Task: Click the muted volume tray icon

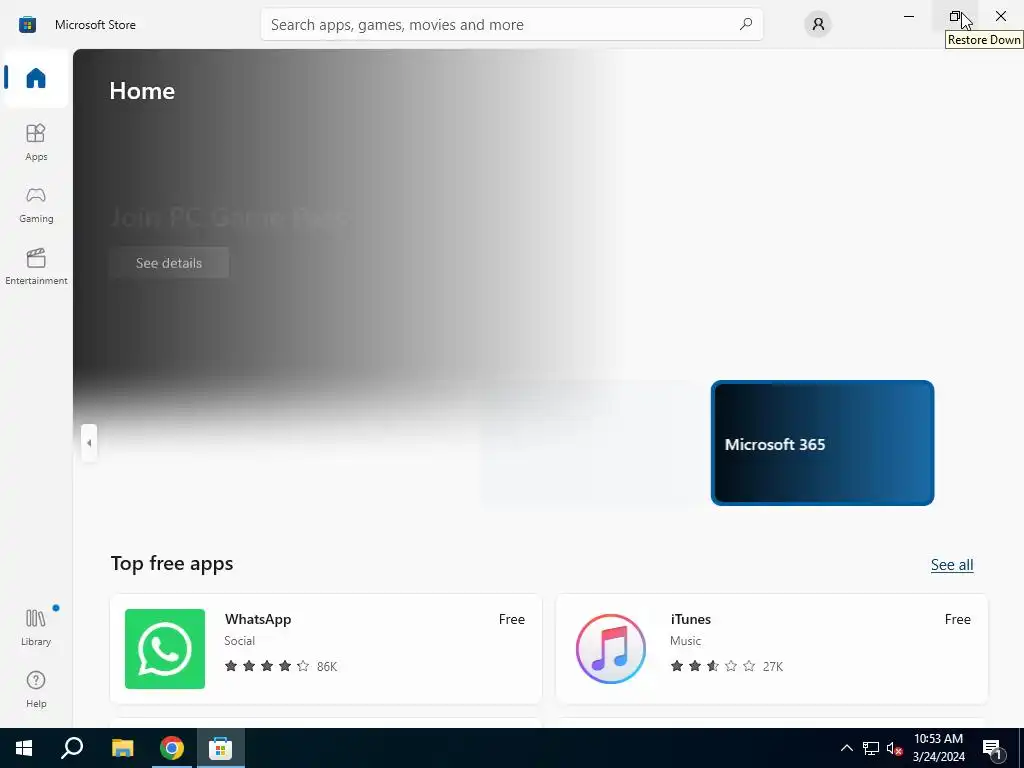Action: coord(894,748)
